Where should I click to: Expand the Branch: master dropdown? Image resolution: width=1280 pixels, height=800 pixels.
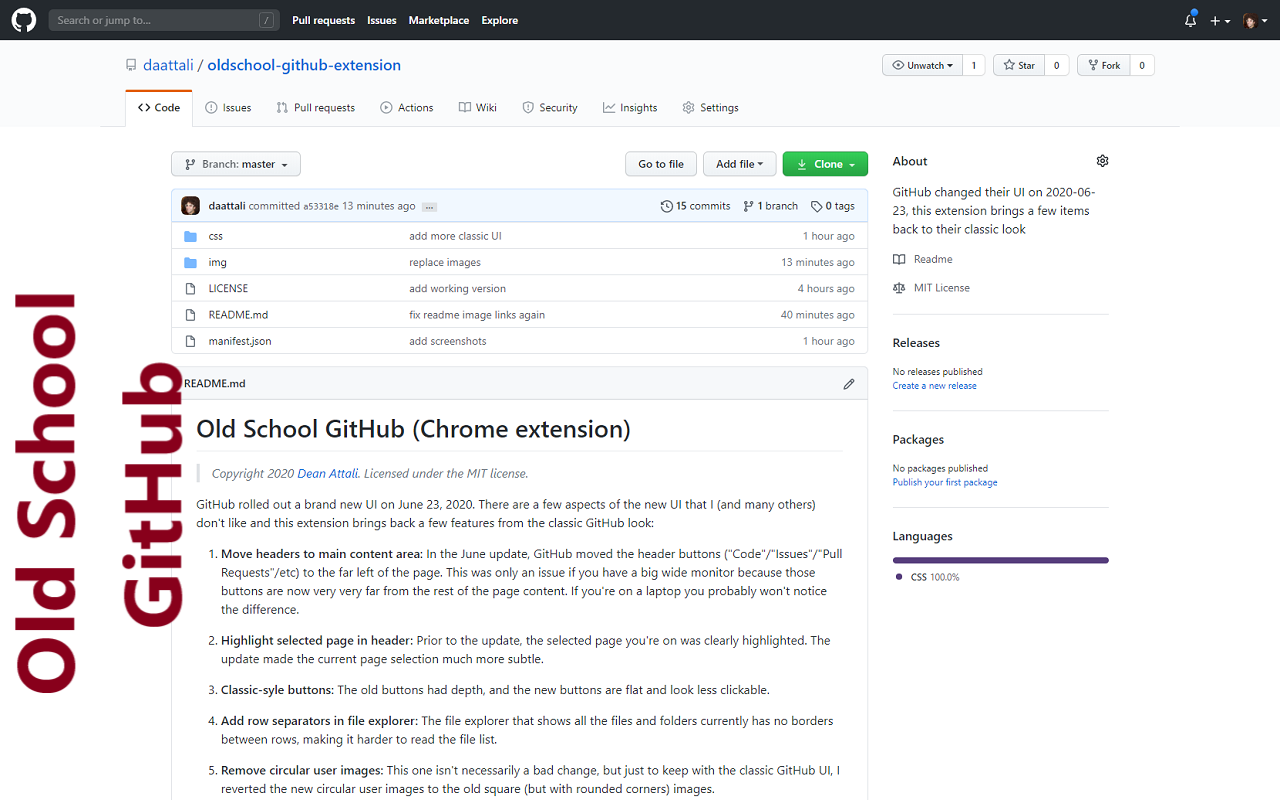point(235,163)
